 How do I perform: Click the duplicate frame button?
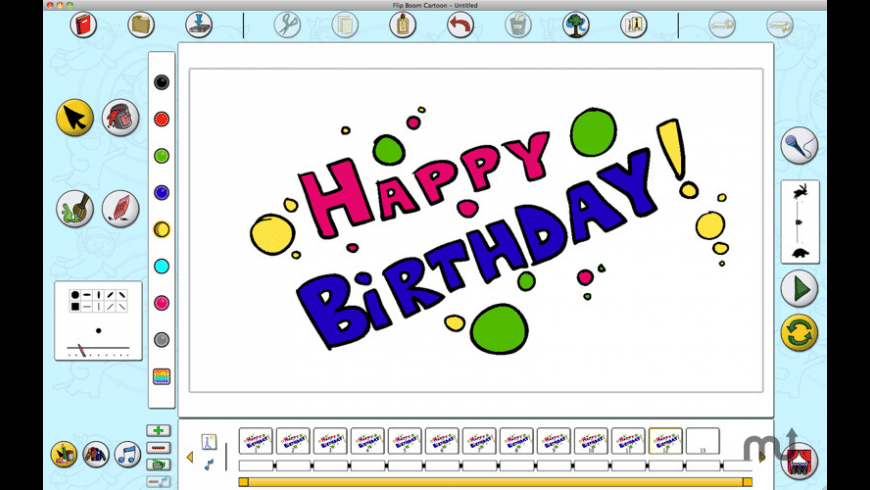click(159, 464)
